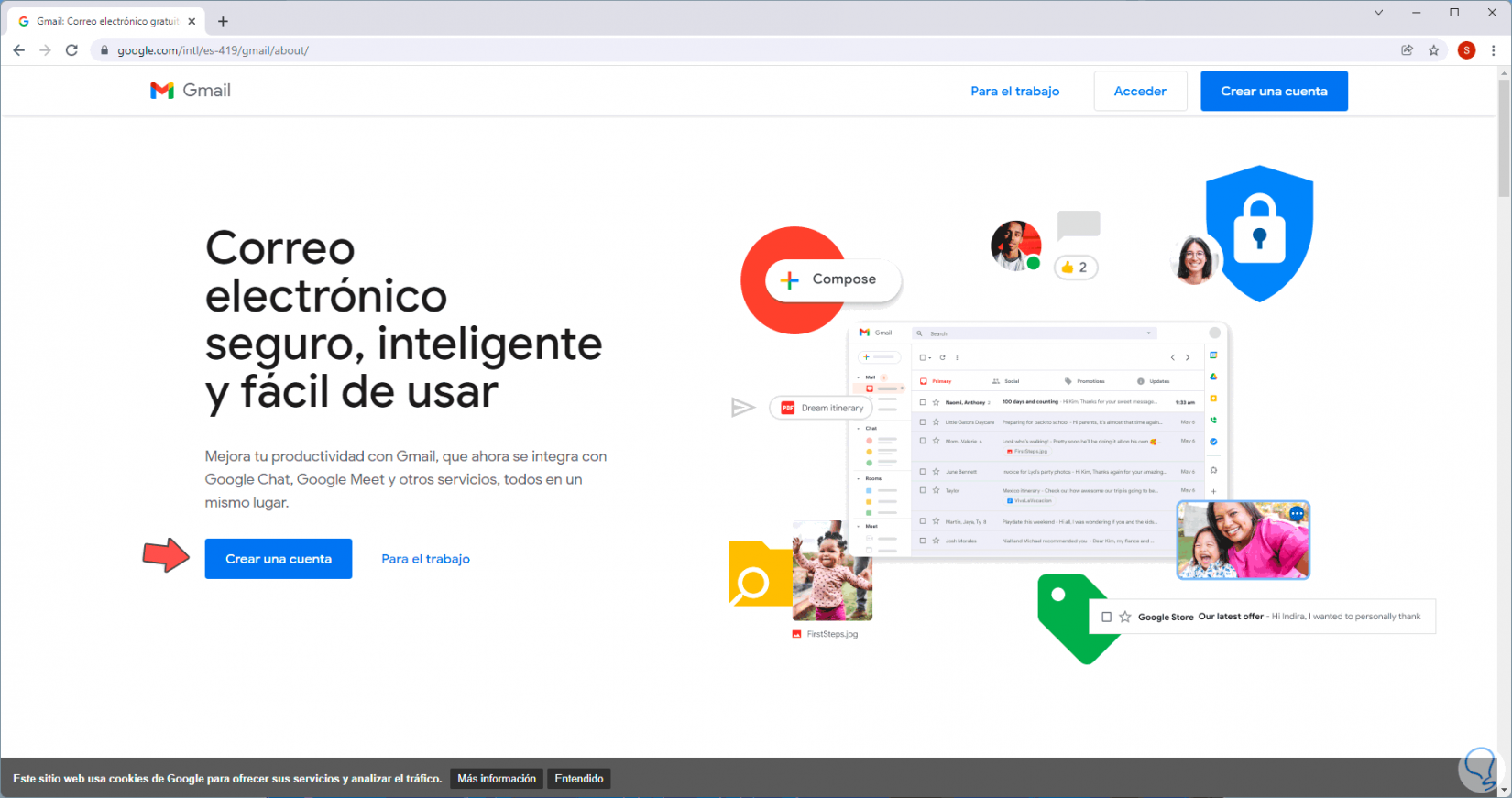Screen dimensions: 1512x798
Task: Maximize the Chrome window
Action: 1454,13
